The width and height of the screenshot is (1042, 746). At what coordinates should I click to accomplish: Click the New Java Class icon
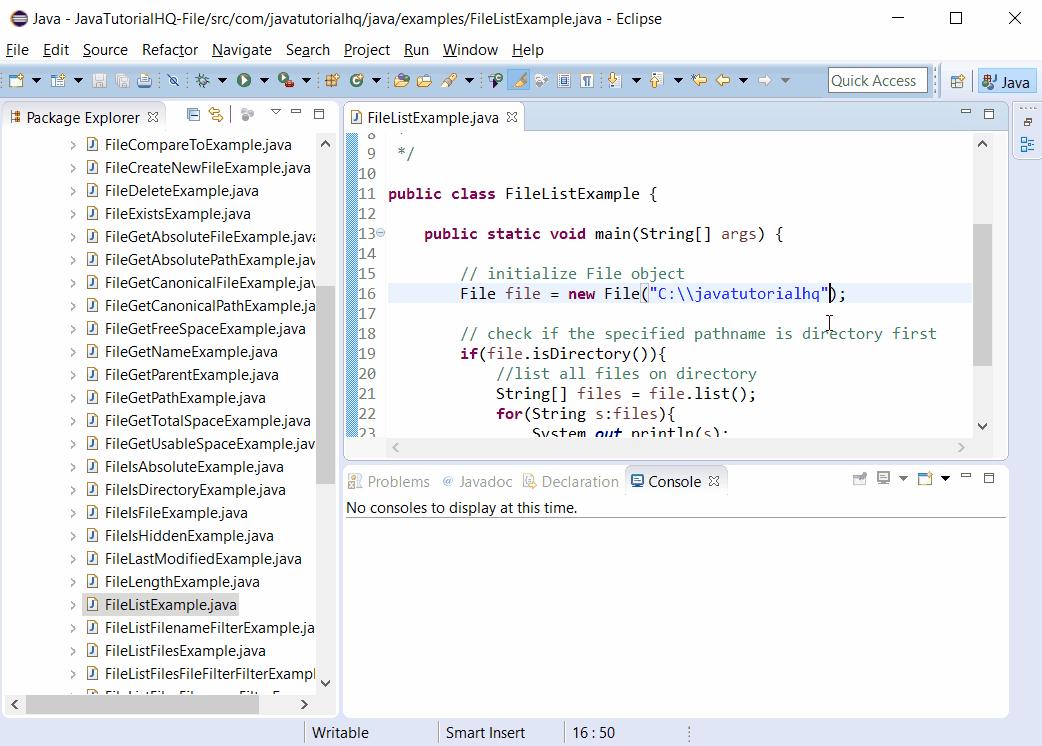point(355,81)
